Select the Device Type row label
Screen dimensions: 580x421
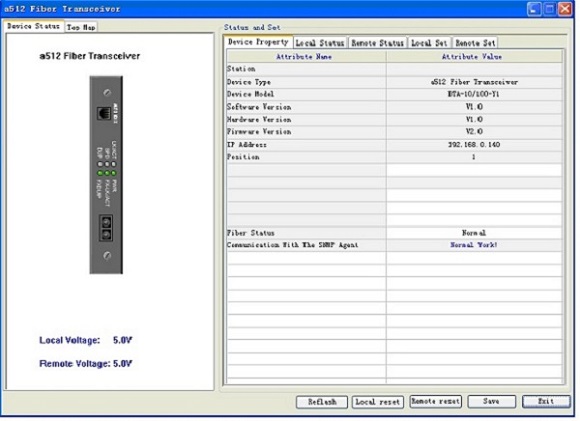249,82
